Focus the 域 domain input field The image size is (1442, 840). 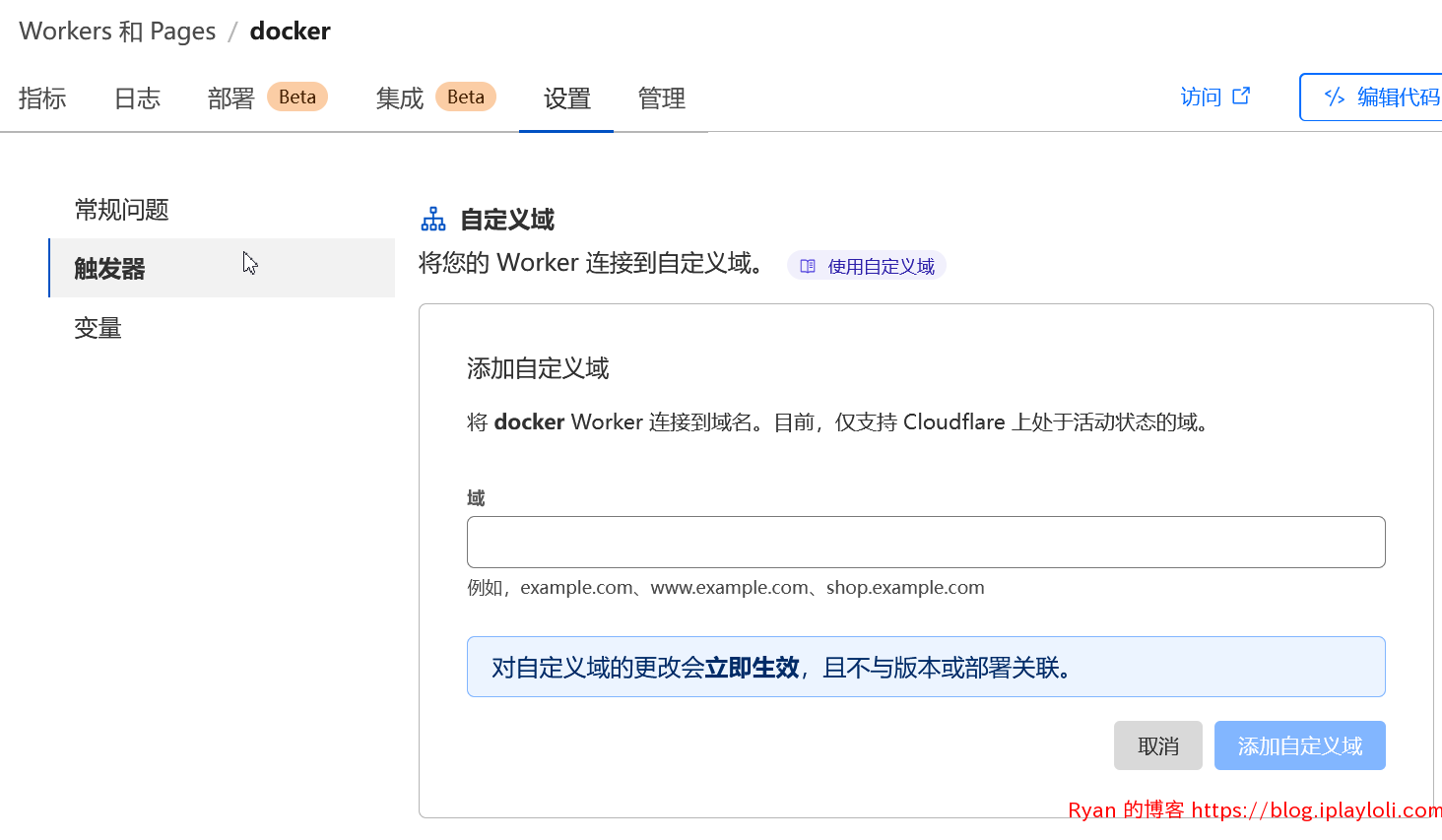click(926, 542)
